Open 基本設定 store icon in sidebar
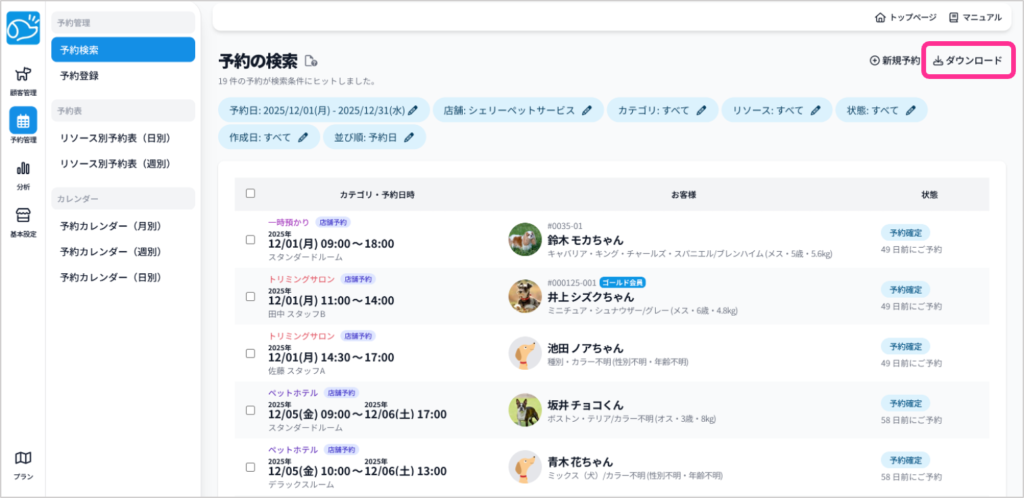 pyautogui.click(x=22, y=220)
